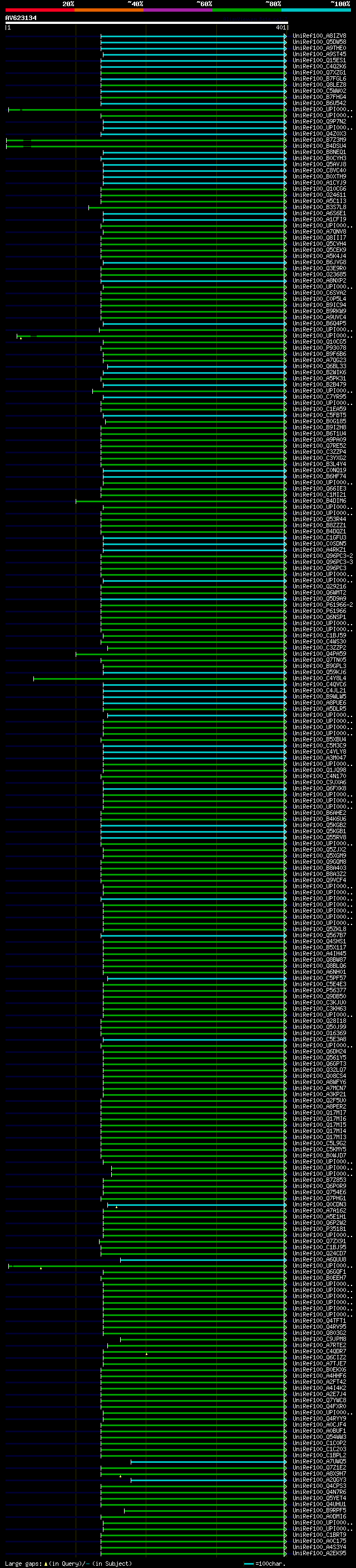
Task: Select hit UniRef100_A9ST45
Action: pyautogui.click(x=319, y=54)
